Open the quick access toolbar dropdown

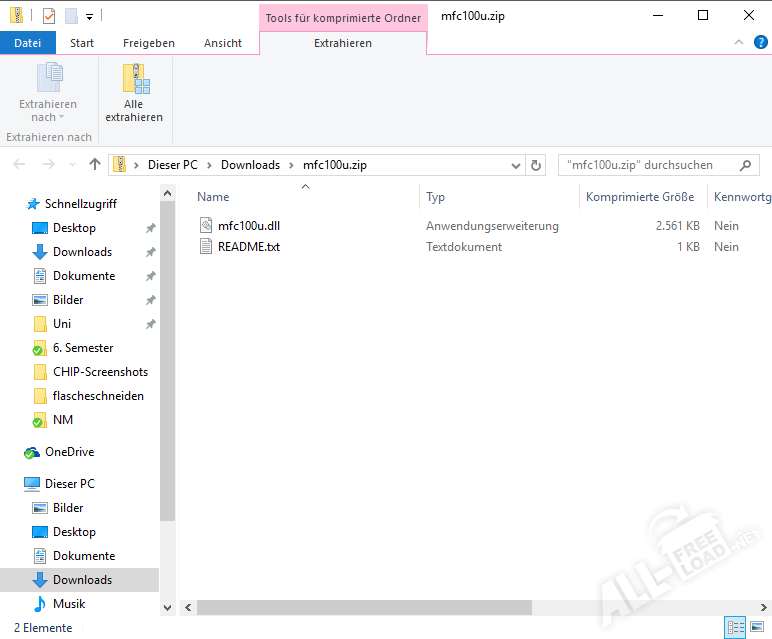click(x=89, y=16)
